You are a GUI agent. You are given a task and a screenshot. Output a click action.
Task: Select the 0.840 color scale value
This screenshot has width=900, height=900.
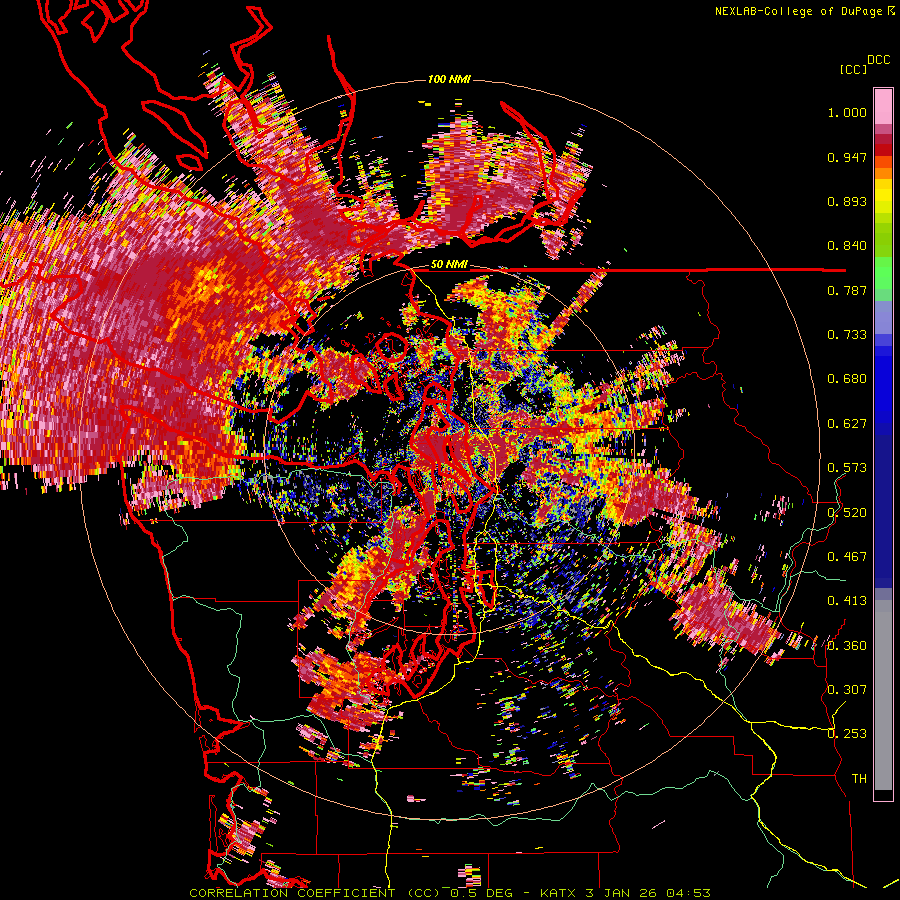[847, 246]
